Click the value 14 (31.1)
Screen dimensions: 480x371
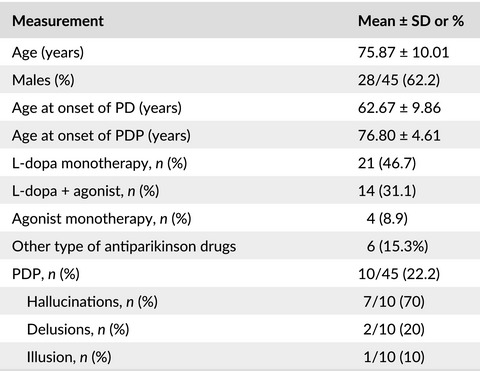point(387,191)
